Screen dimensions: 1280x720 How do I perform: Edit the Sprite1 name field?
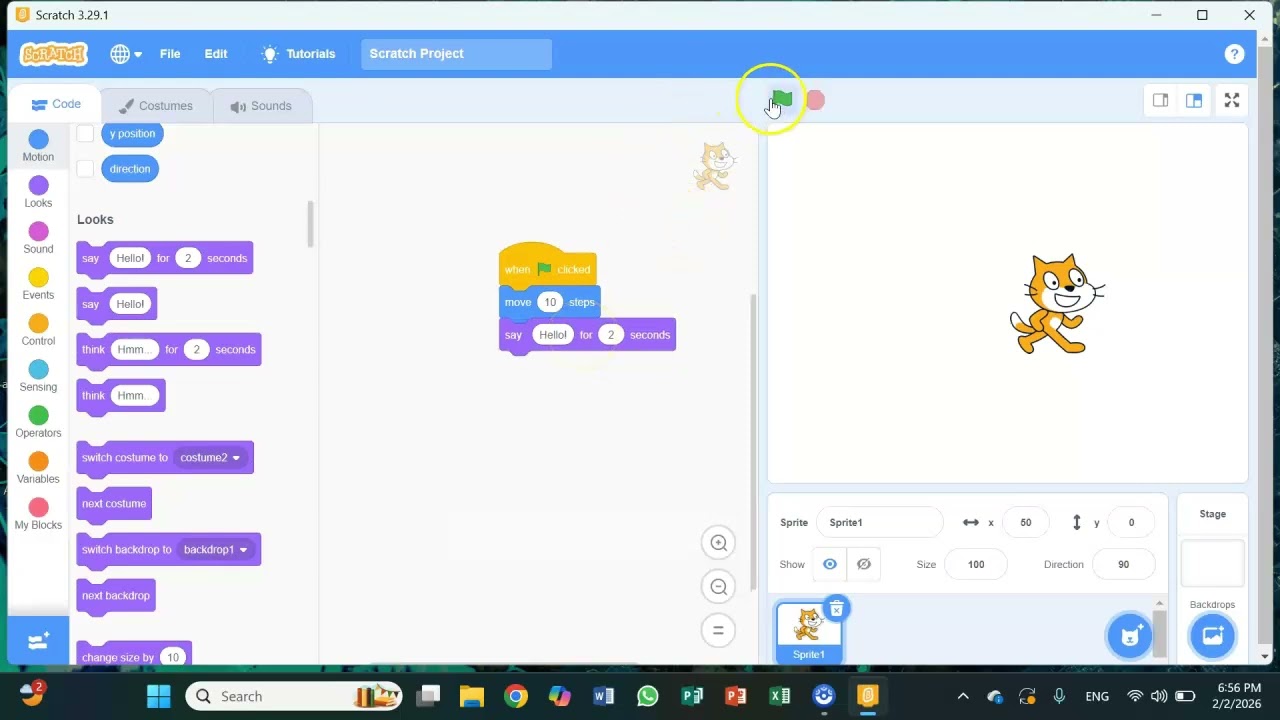click(x=880, y=522)
